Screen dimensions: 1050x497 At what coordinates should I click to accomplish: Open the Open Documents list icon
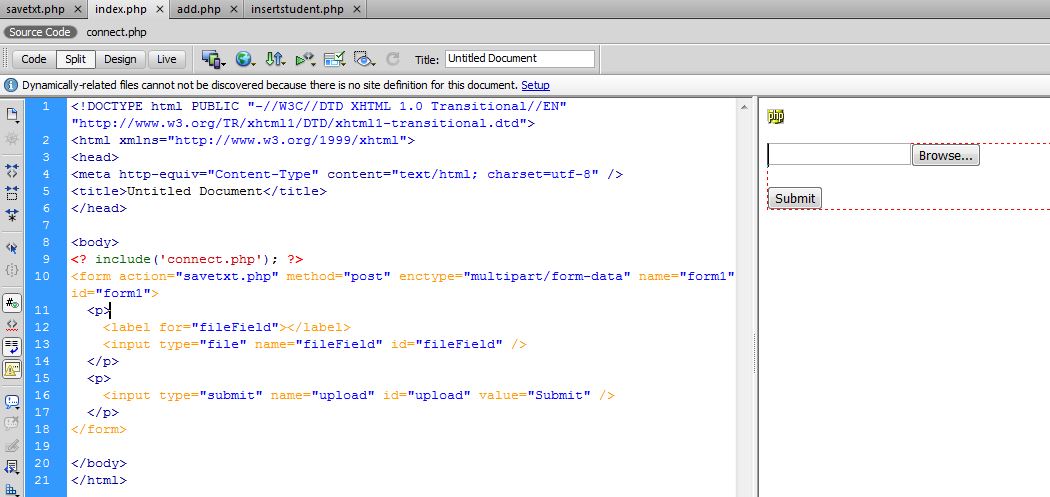[12, 115]
